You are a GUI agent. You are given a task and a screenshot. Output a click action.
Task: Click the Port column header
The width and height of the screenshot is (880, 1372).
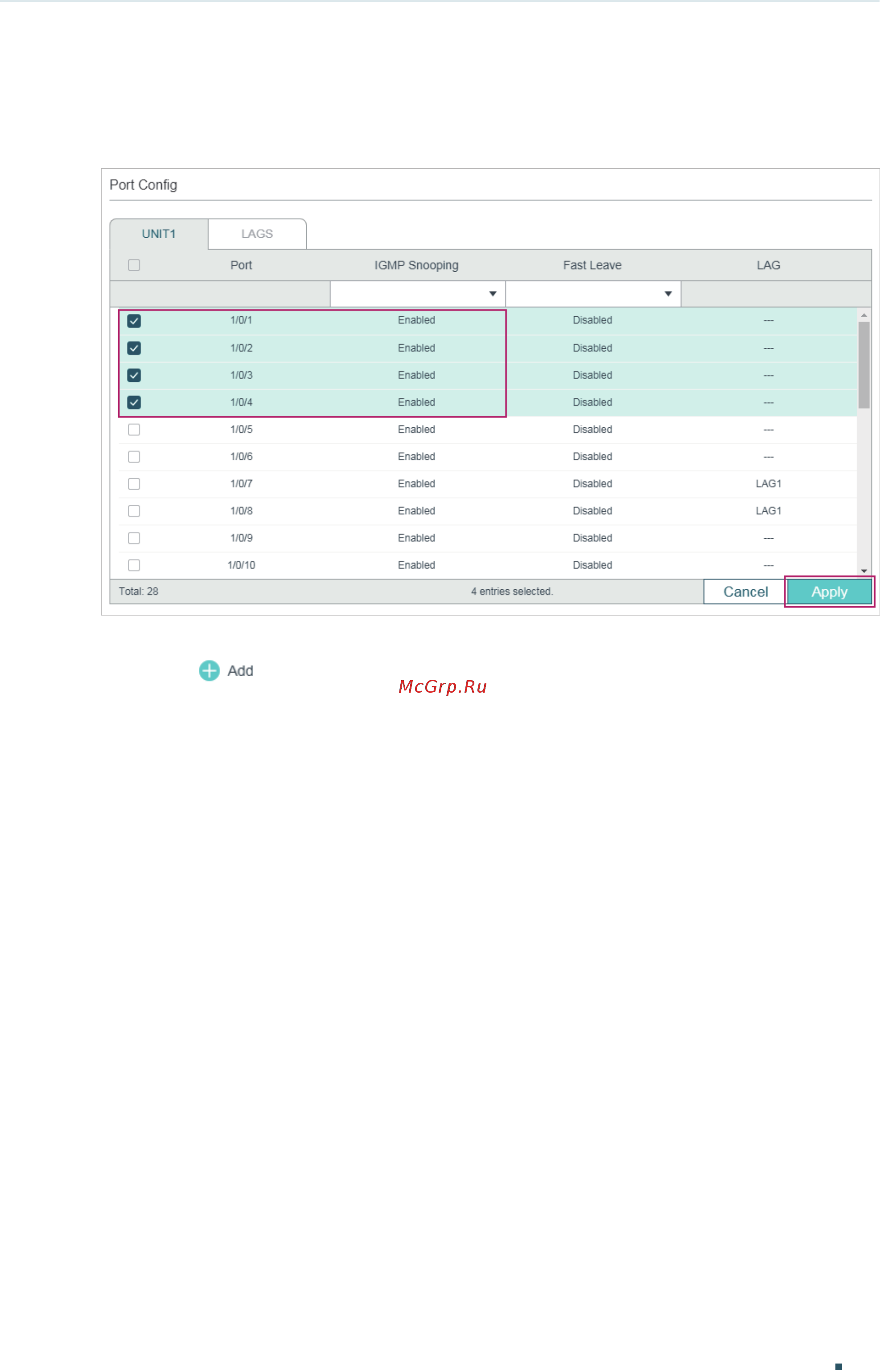point(241,265)
